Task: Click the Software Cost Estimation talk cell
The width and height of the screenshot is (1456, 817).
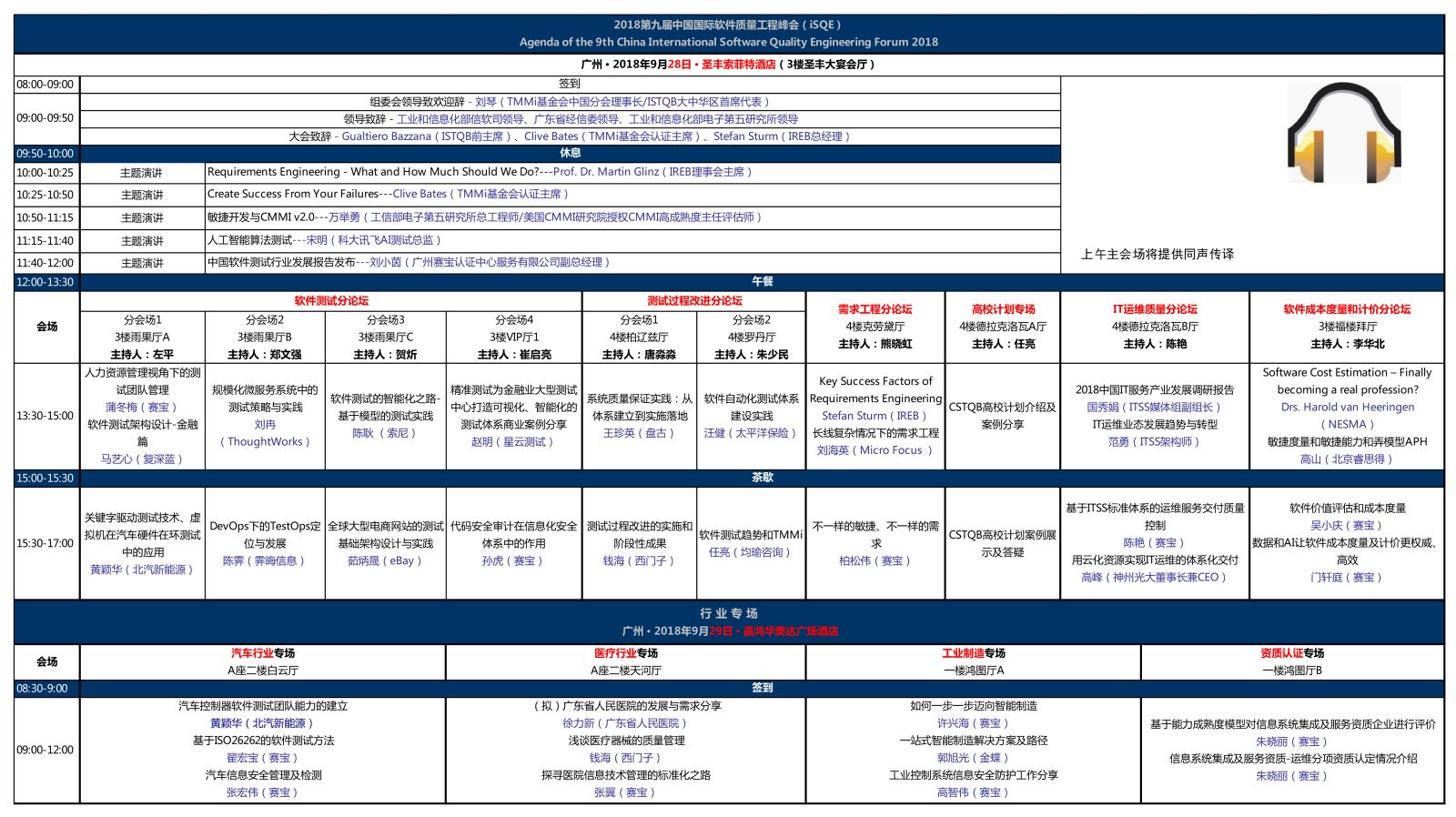Action: 1347,417
